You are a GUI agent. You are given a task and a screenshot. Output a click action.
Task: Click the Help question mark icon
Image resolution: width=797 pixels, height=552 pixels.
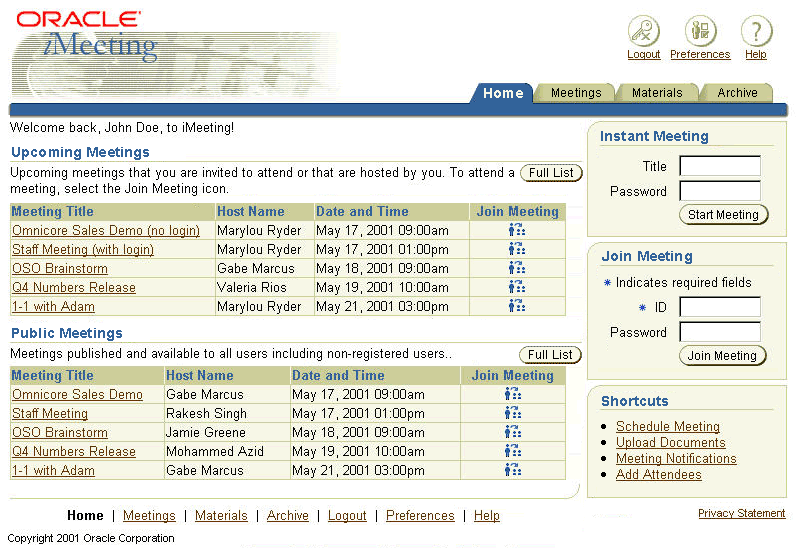point(756,31)
